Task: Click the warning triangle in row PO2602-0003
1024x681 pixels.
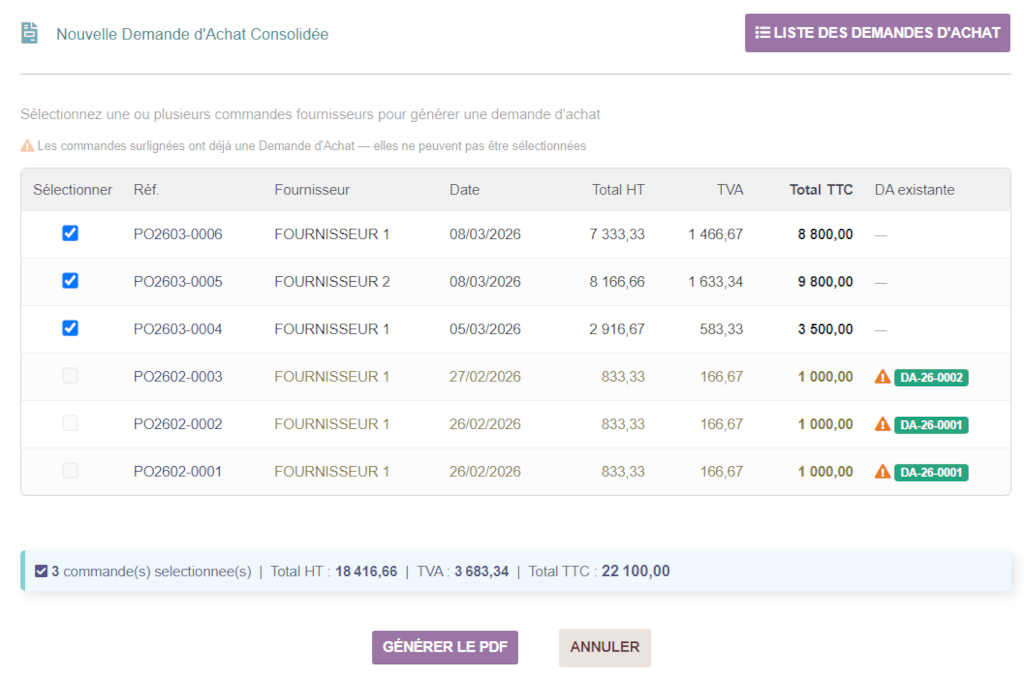Action: (882, 377)
